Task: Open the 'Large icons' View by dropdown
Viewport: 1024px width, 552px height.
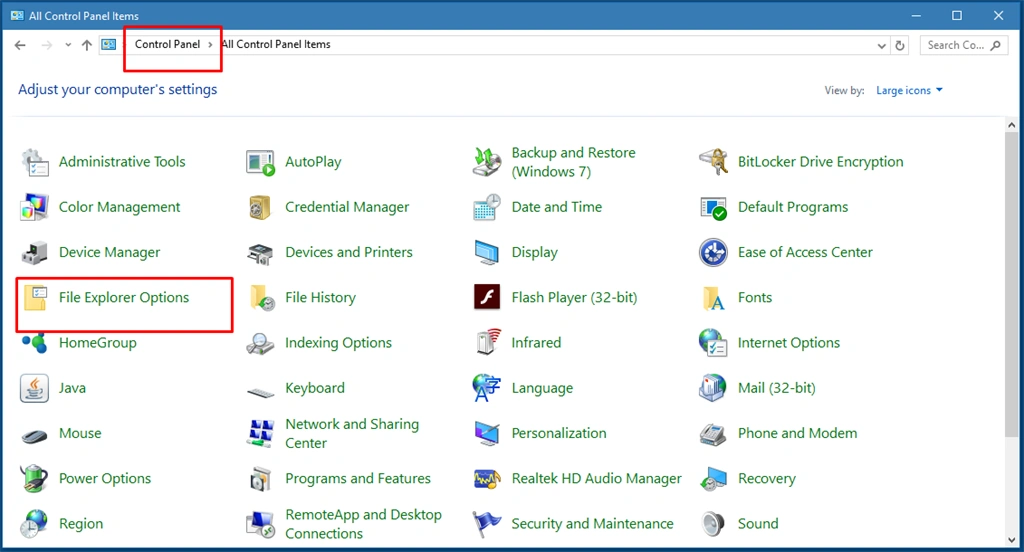Action: 909,91
